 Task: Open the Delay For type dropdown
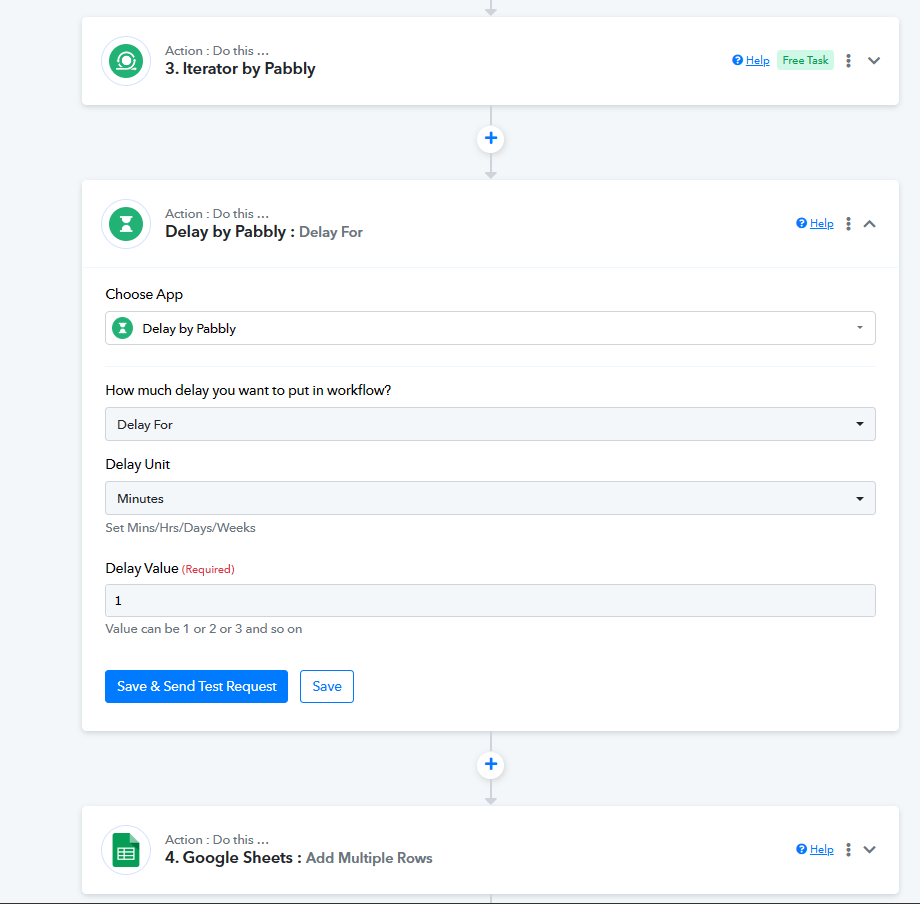(x=490, y=424)
